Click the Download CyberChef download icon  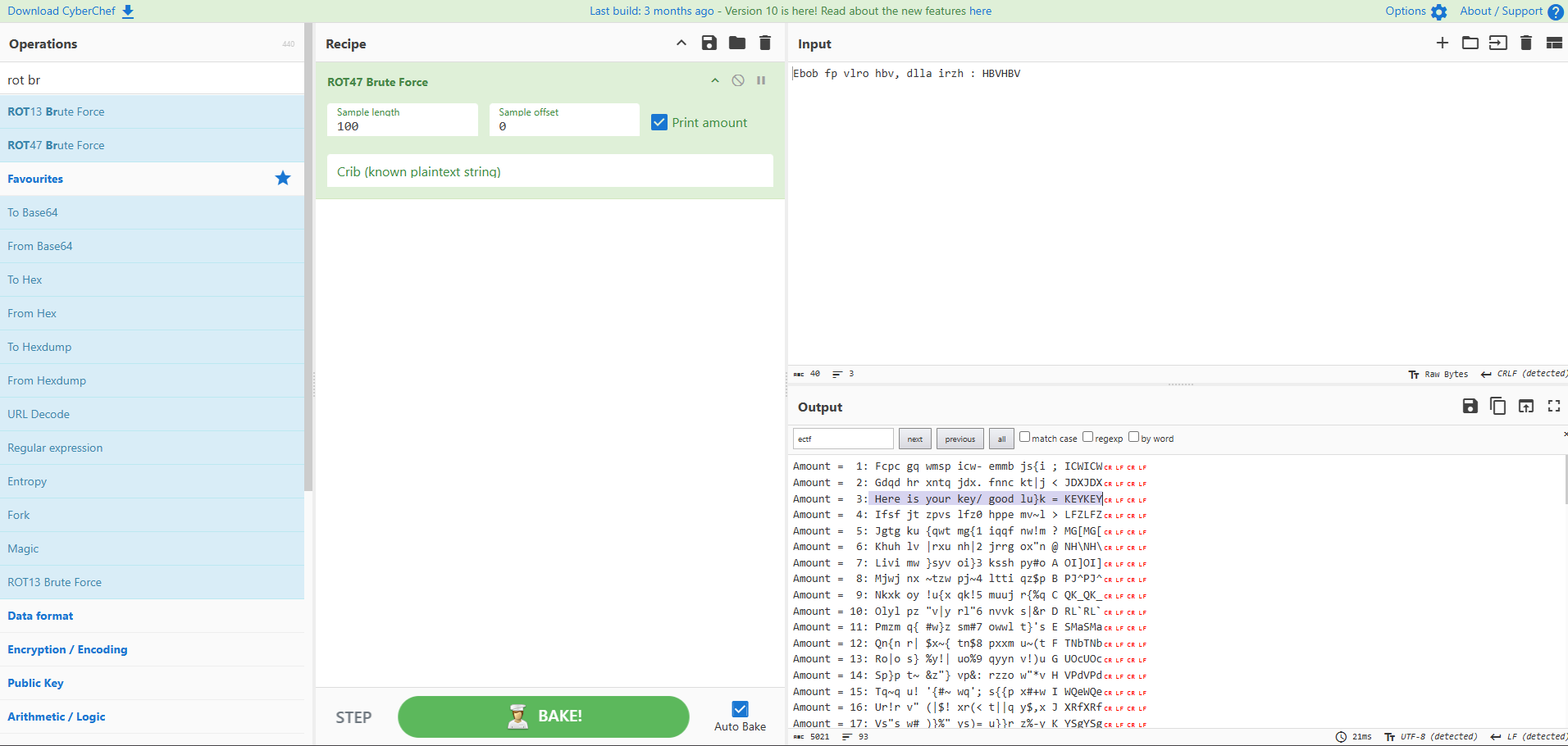(x=128, y=11)
